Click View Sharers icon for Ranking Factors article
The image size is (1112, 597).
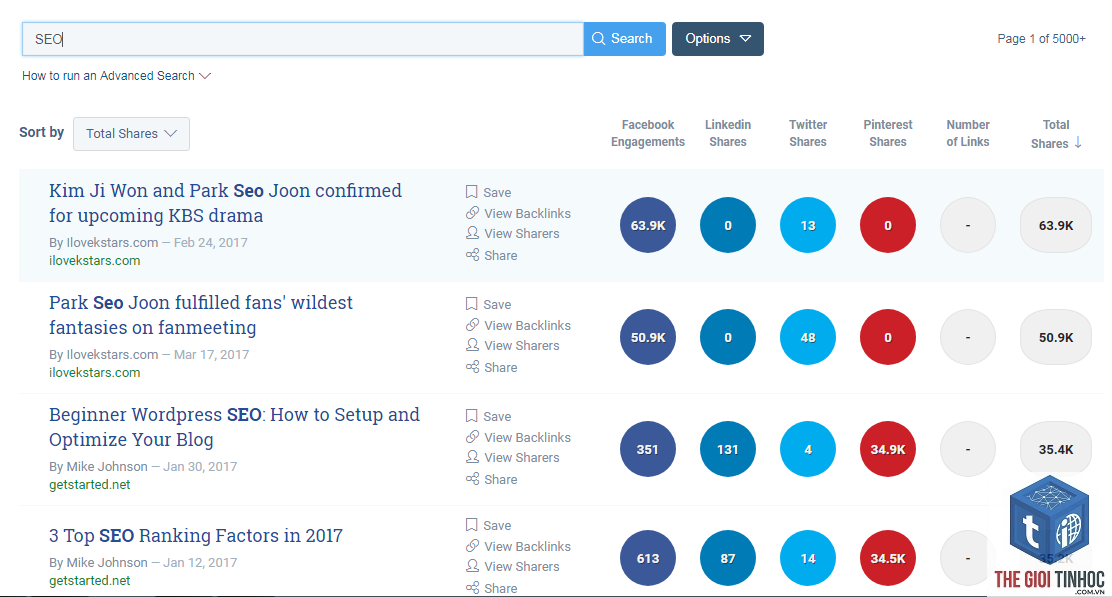click(472, 566)
